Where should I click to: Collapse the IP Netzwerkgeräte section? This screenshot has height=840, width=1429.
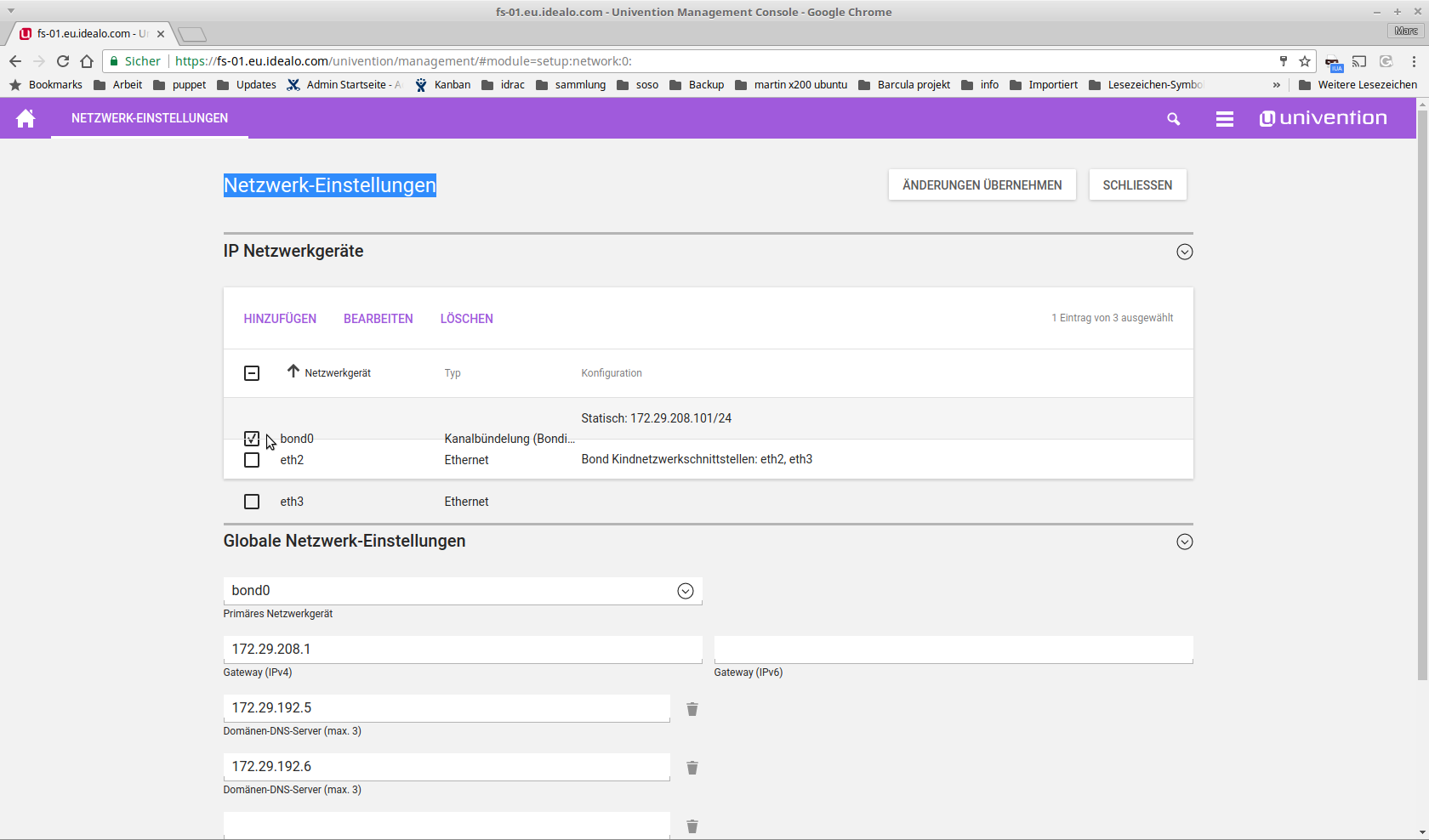[1184, 252]
